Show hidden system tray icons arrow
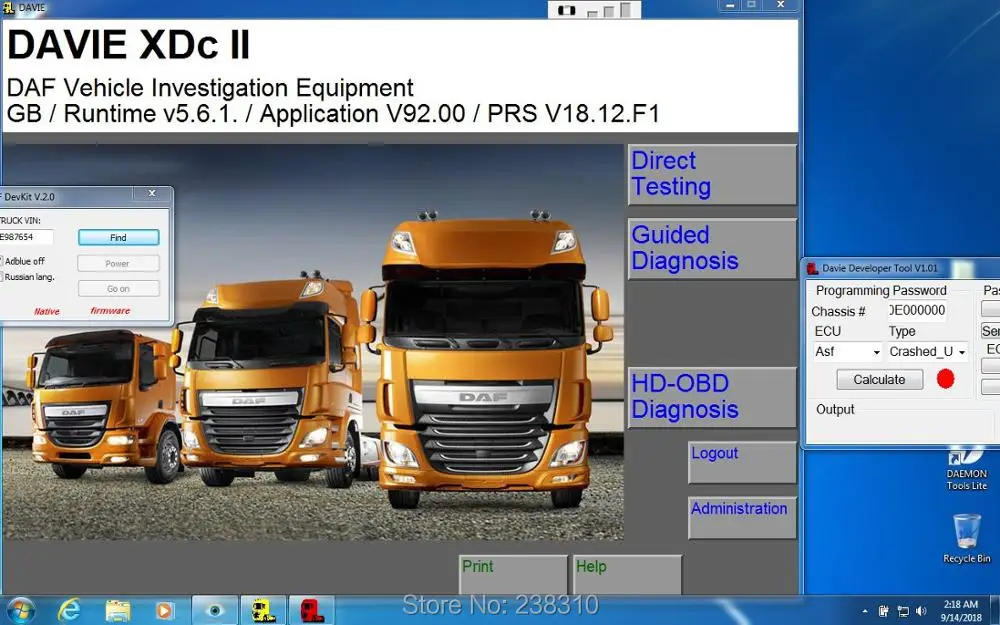This screenshot has width=1000, height=625. click(x=864, y=612)
